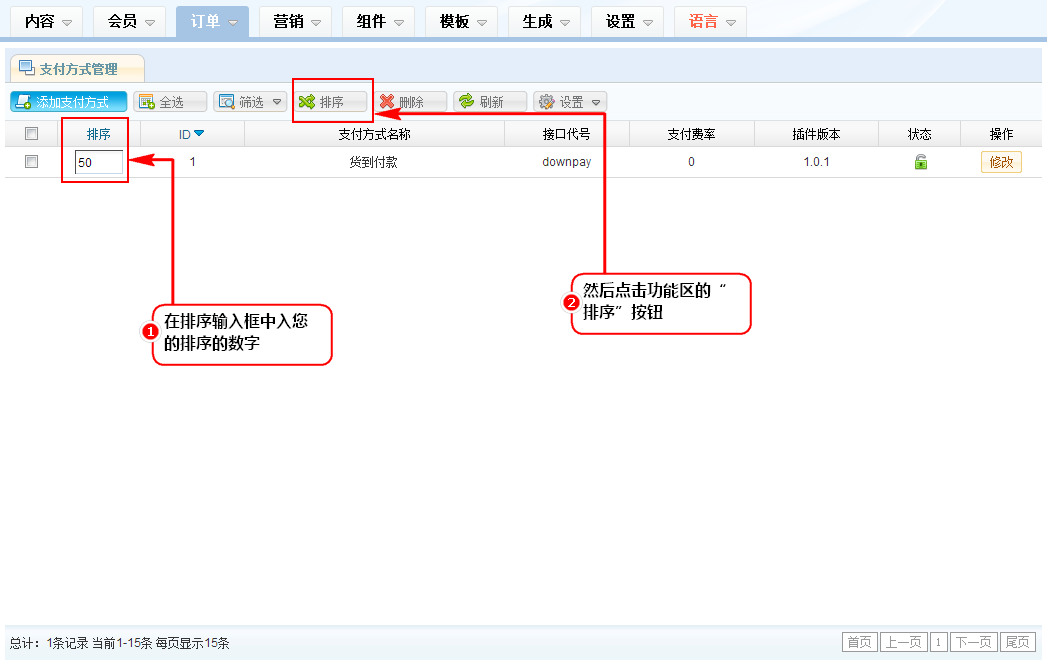1047x662 pixels.
Task: Check the header select-all checkbox
Action: tap(31, 134)
